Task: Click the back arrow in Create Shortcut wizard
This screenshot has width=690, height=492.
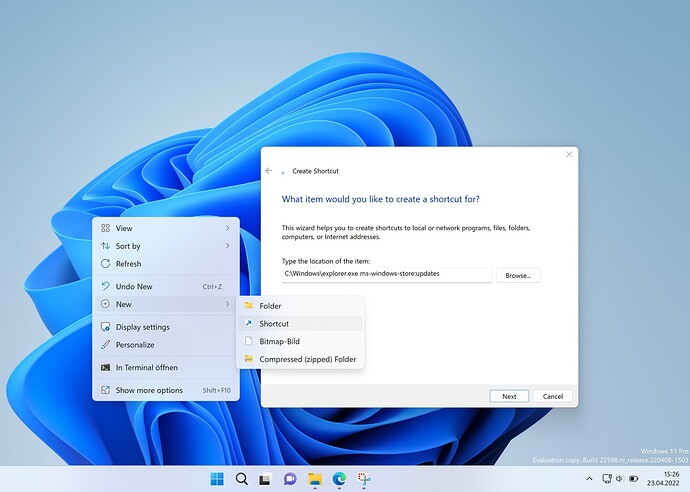Action: click(269, 171)
